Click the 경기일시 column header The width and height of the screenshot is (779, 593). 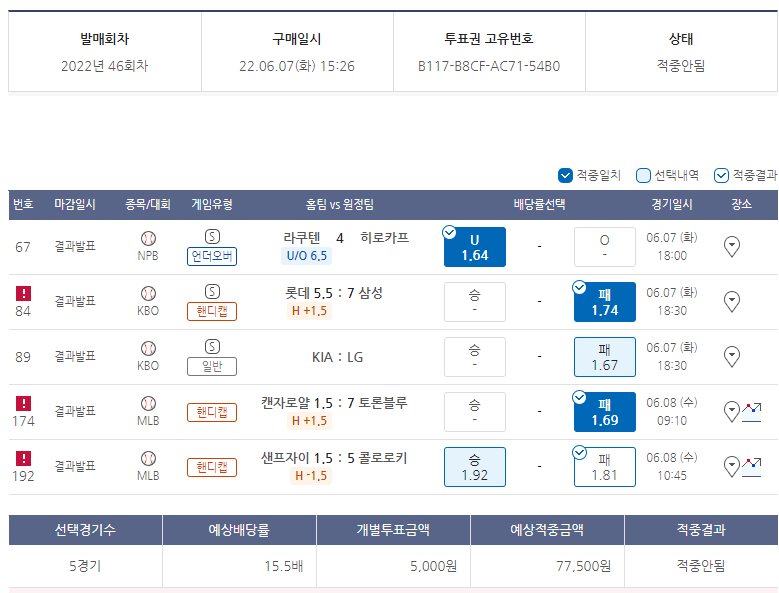(672, 205)
